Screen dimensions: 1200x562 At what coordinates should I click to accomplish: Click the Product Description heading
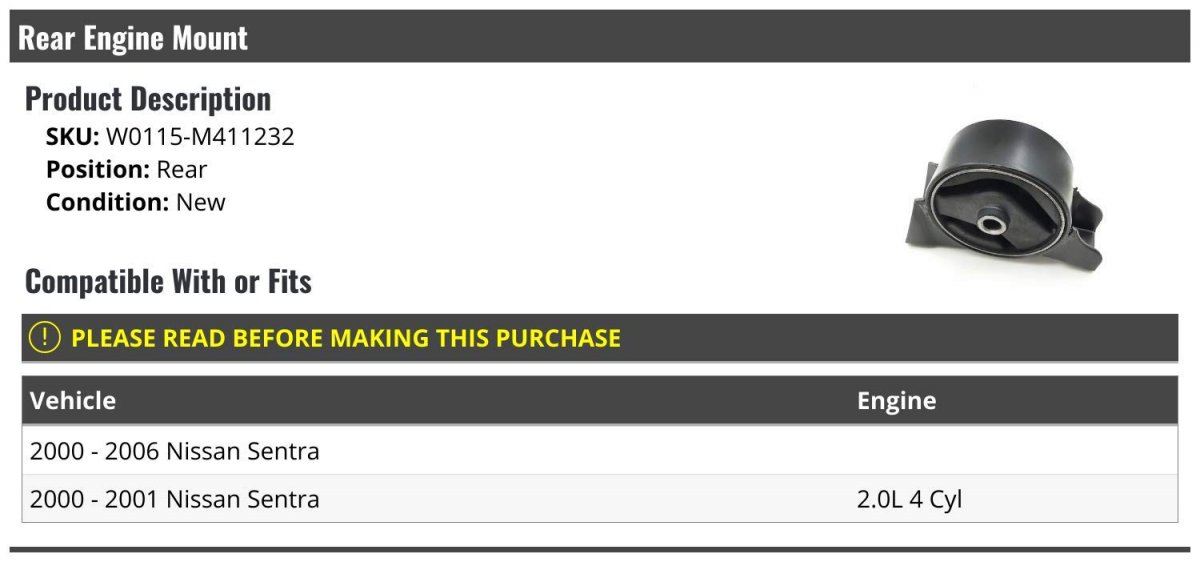coord(148,99)
